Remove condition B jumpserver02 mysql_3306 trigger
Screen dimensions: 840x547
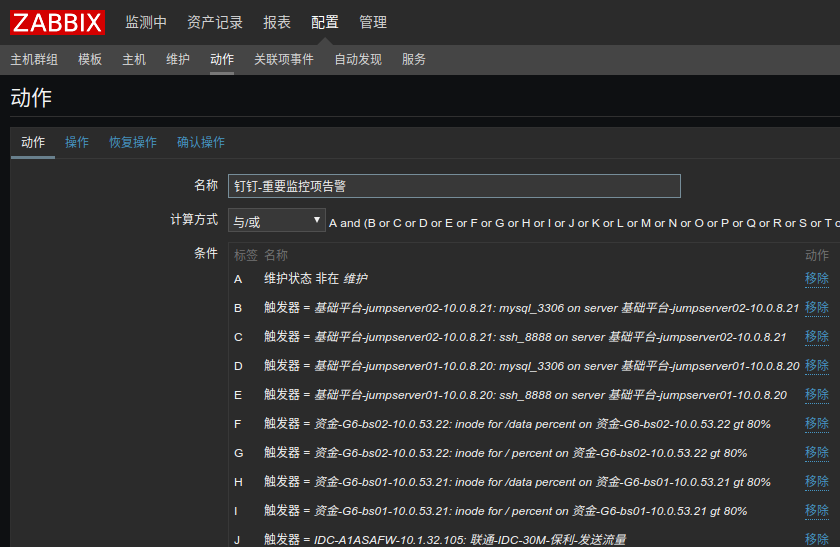coord(816,308)
